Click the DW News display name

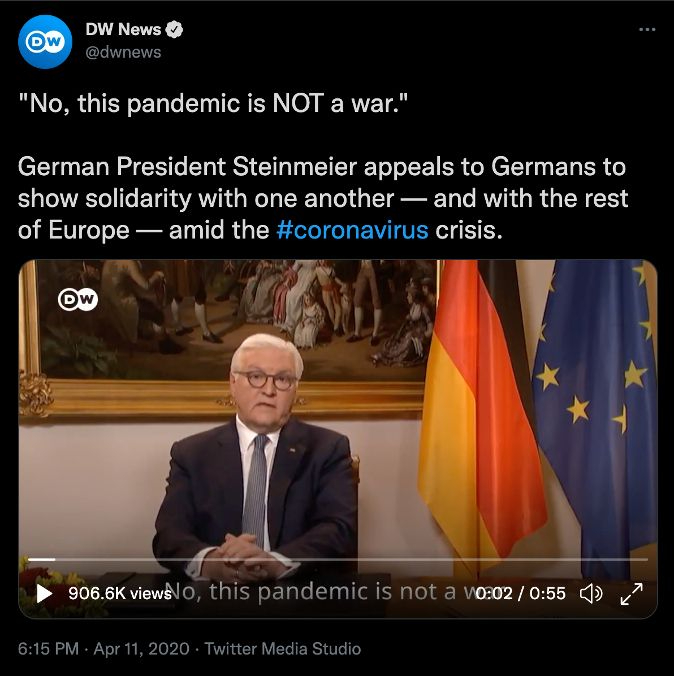tap(123, 29)
